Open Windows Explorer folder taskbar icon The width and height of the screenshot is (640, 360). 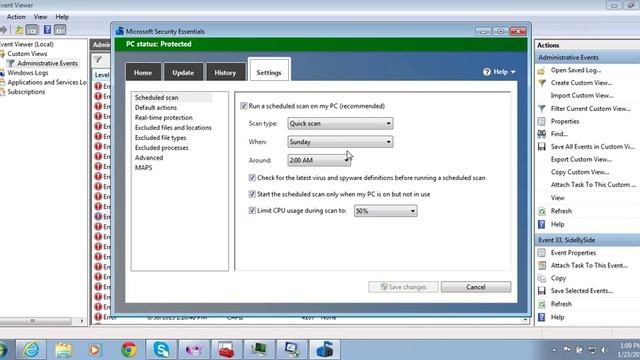63,350
